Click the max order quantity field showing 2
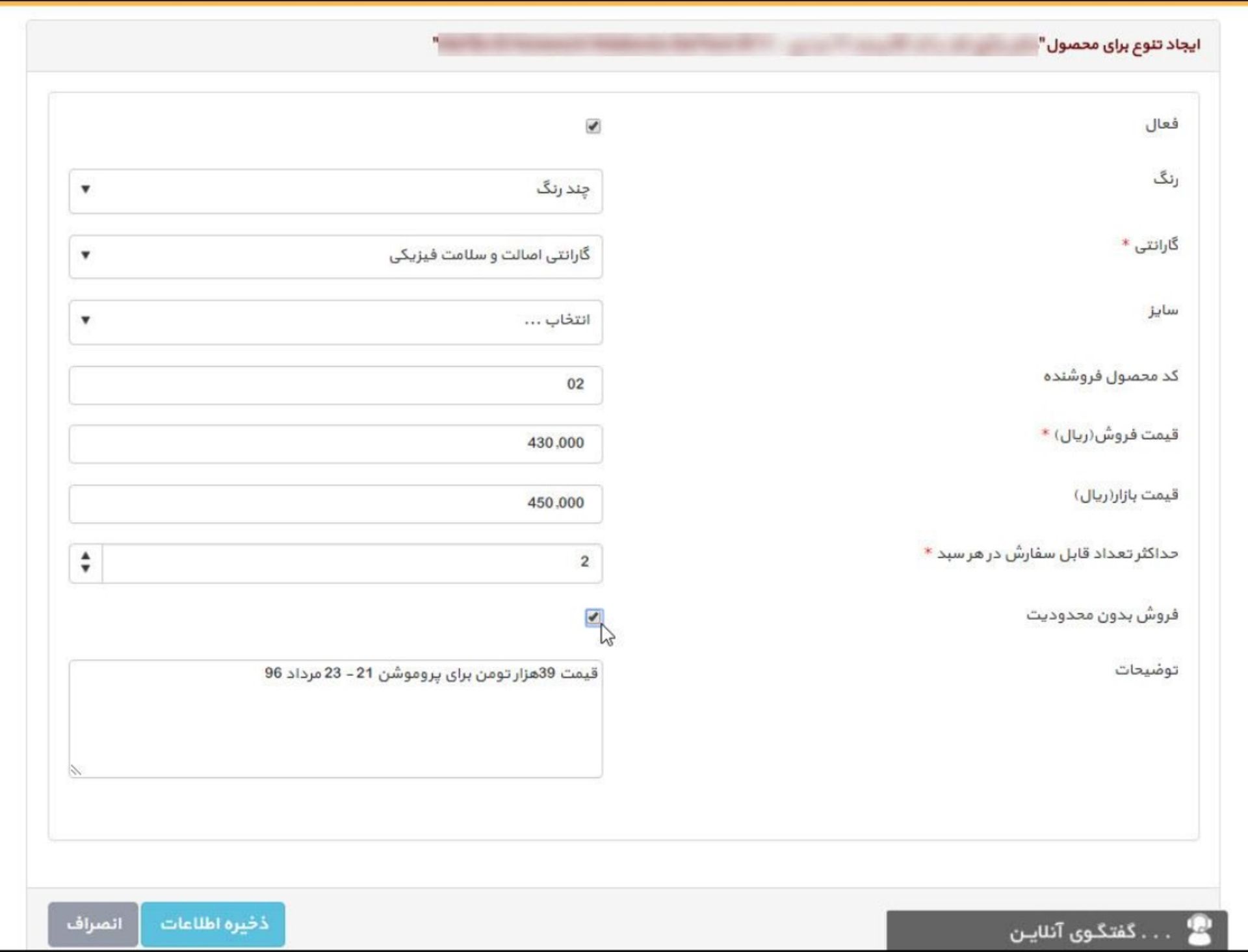This screenshot has width=1248, height=952. [x=352, y=563]
